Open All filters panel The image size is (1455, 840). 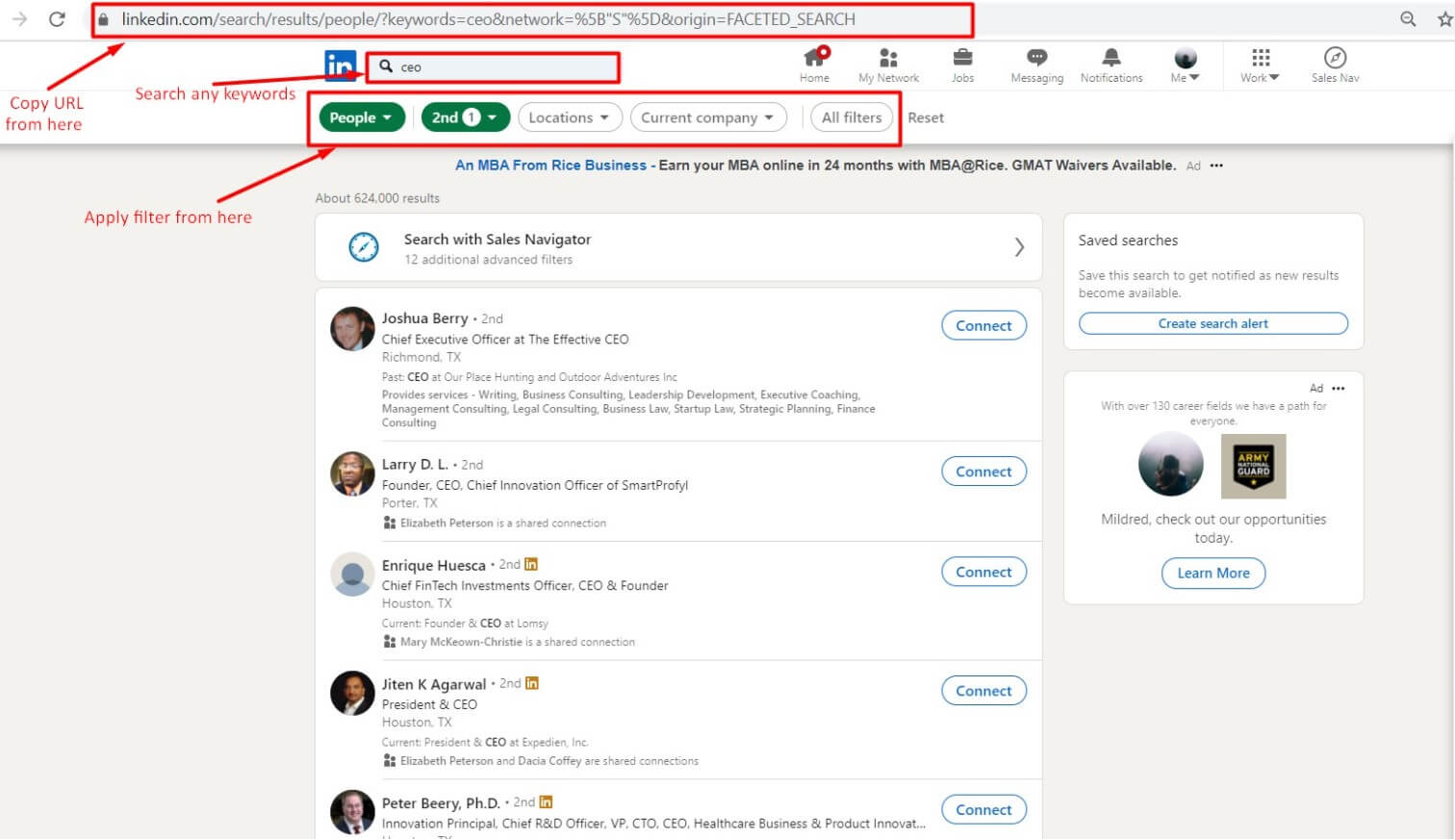[852, 117]
